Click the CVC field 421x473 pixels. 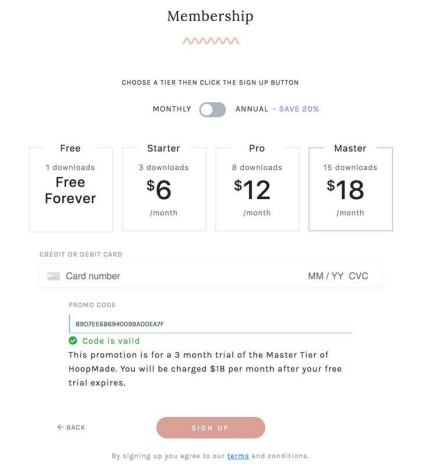(358, 276)
